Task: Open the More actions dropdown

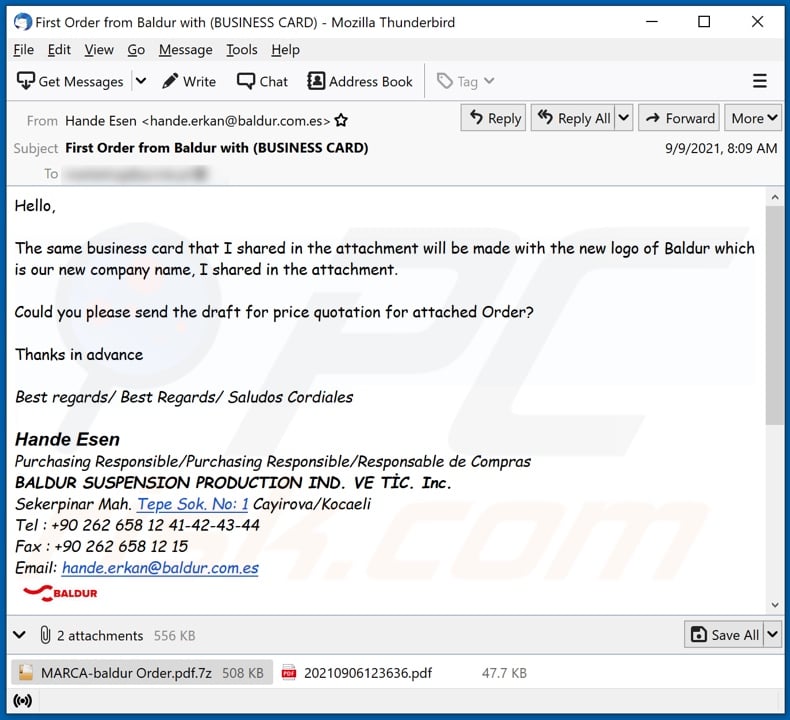Action: point(753,118)
